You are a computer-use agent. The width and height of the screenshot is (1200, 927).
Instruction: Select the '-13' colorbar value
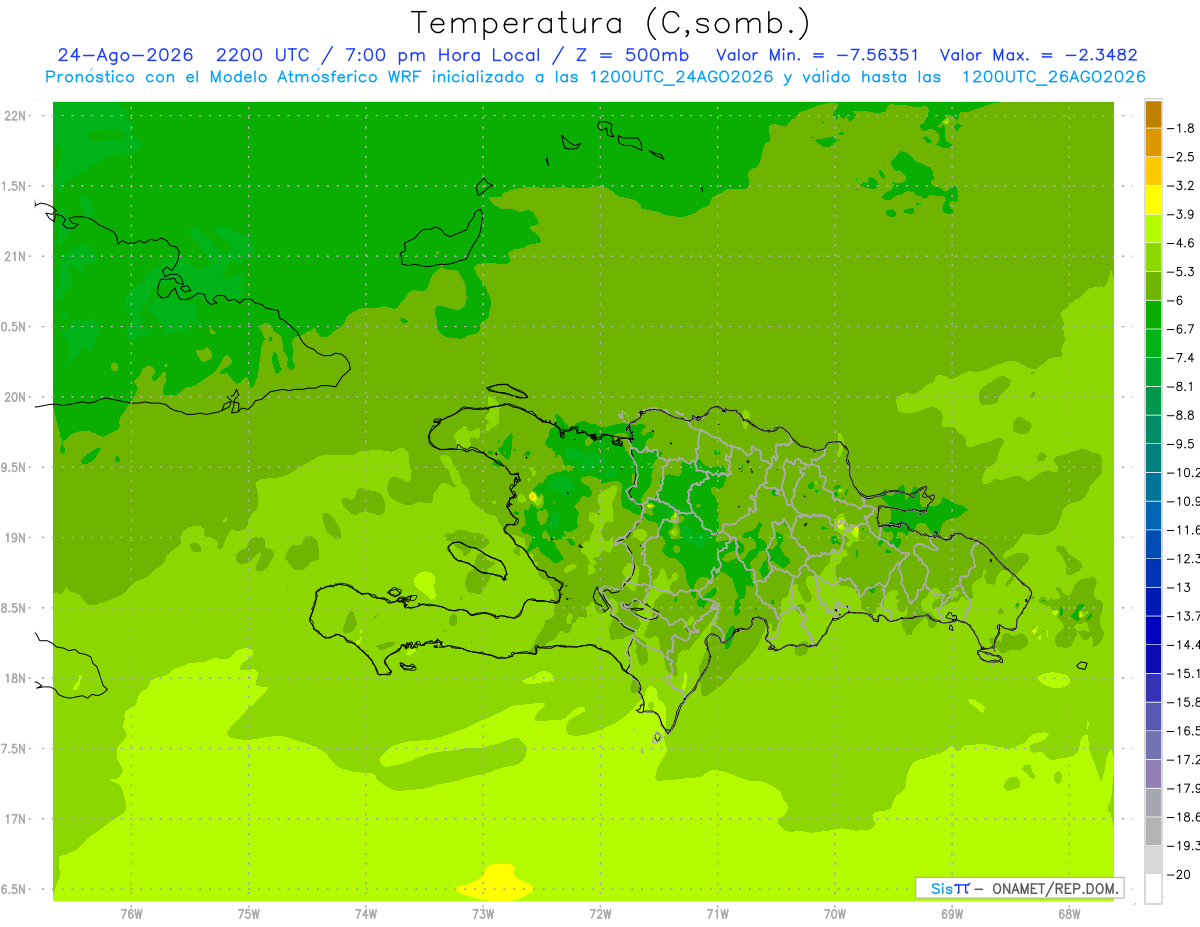point(1179,587)
